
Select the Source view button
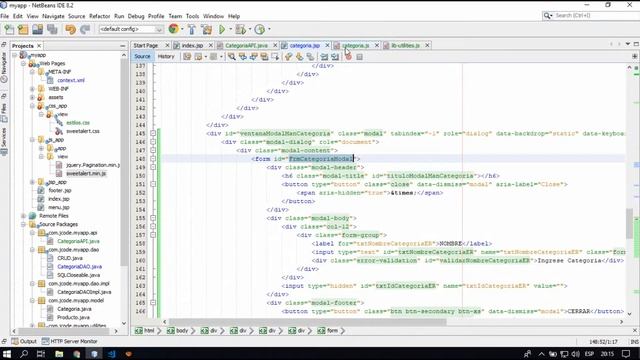coord(142,57)
